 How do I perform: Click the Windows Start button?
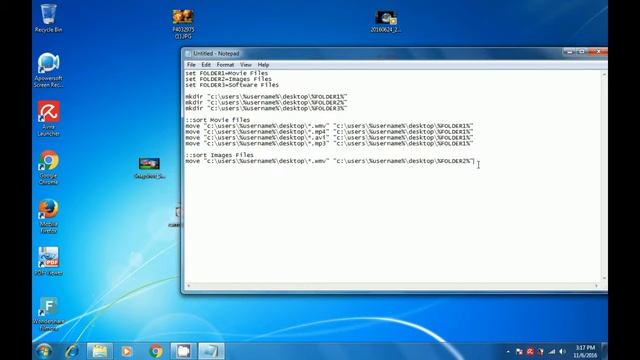(x=44, y=351)
